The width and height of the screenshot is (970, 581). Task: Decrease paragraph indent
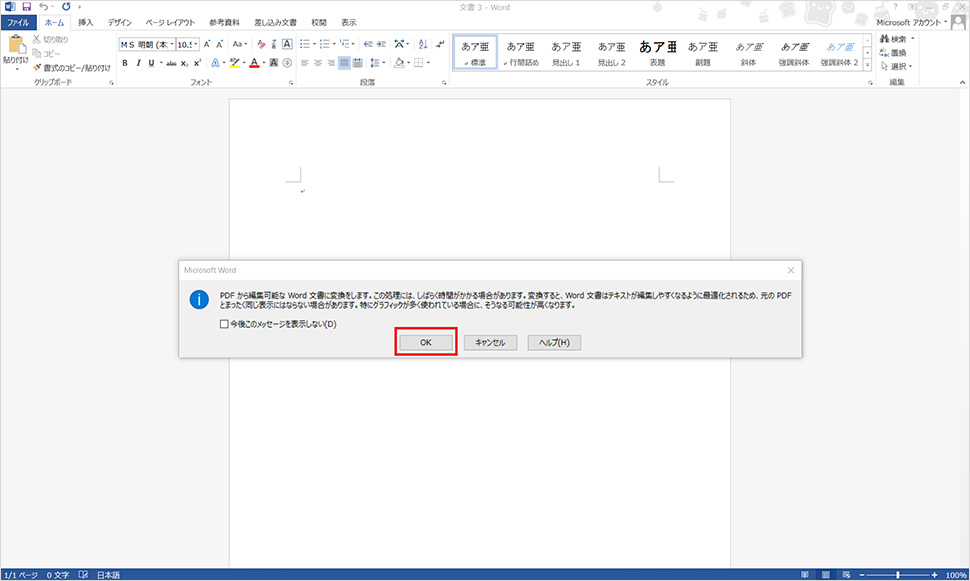coord(368,45)
